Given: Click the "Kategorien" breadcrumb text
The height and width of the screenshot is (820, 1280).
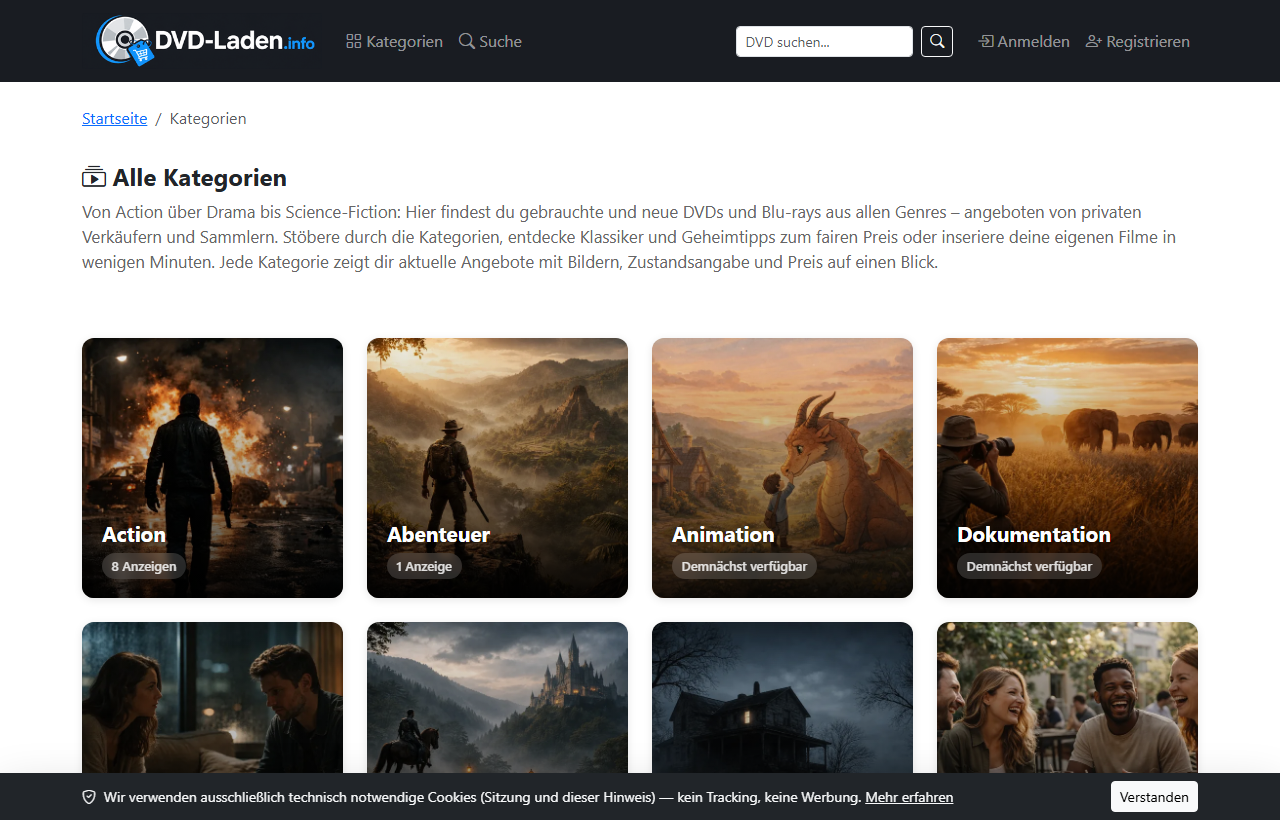Looking at the screenshot, I should [x=208, y=118].
